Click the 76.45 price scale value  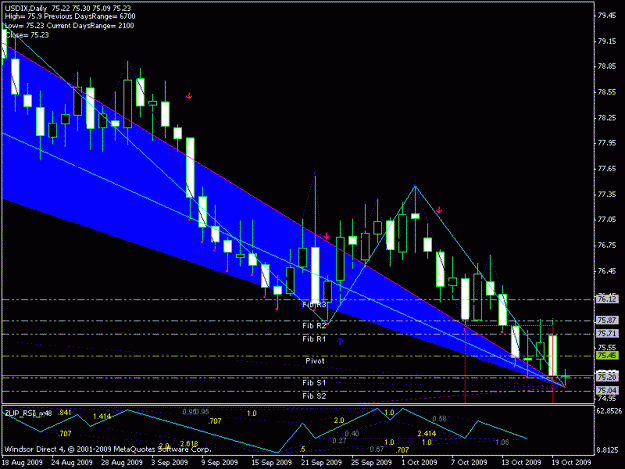tap(607, 271)
